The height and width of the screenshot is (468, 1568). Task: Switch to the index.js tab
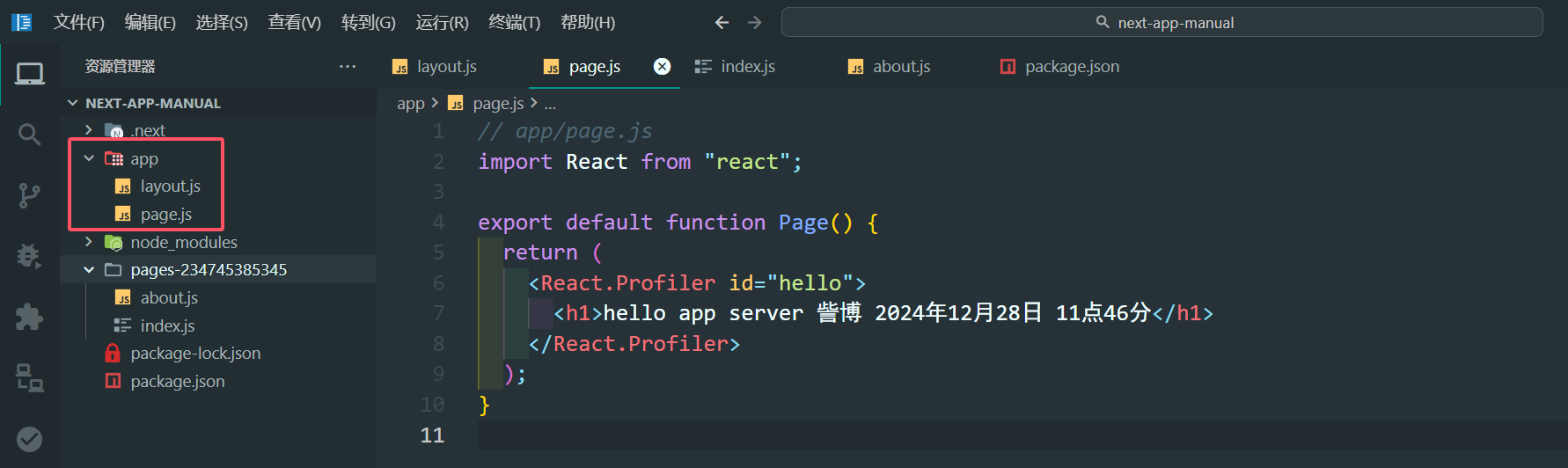tap(748, 67)
